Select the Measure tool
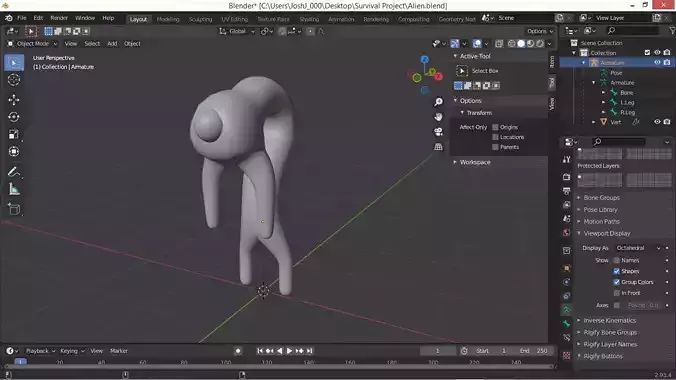The height and width of the screenshot is (380, 676). (x=14, y=189)
